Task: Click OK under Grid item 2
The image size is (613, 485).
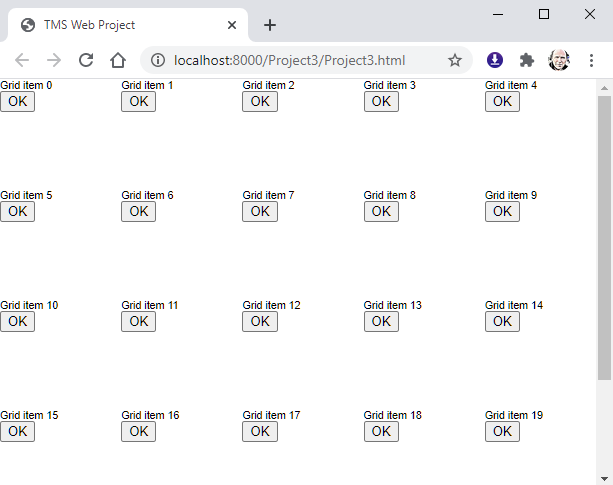Action: point(260,102)
